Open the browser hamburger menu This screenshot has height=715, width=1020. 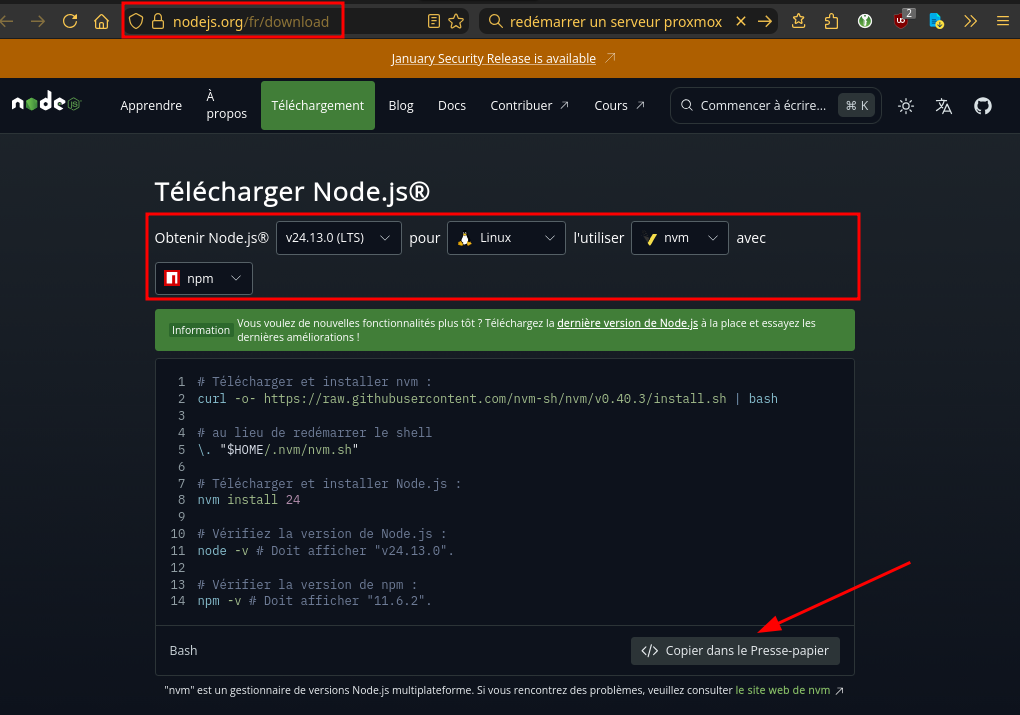1002,21
